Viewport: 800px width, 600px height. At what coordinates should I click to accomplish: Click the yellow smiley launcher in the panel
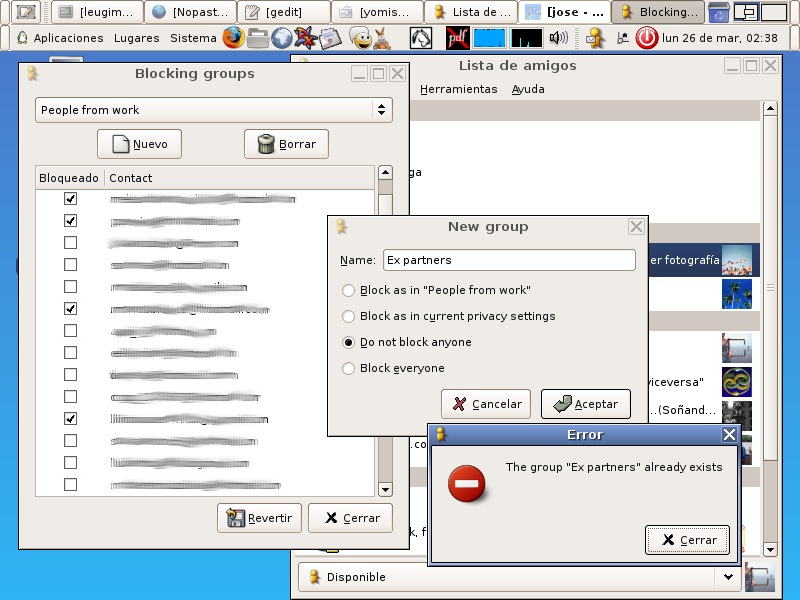[x=360, y=38]
